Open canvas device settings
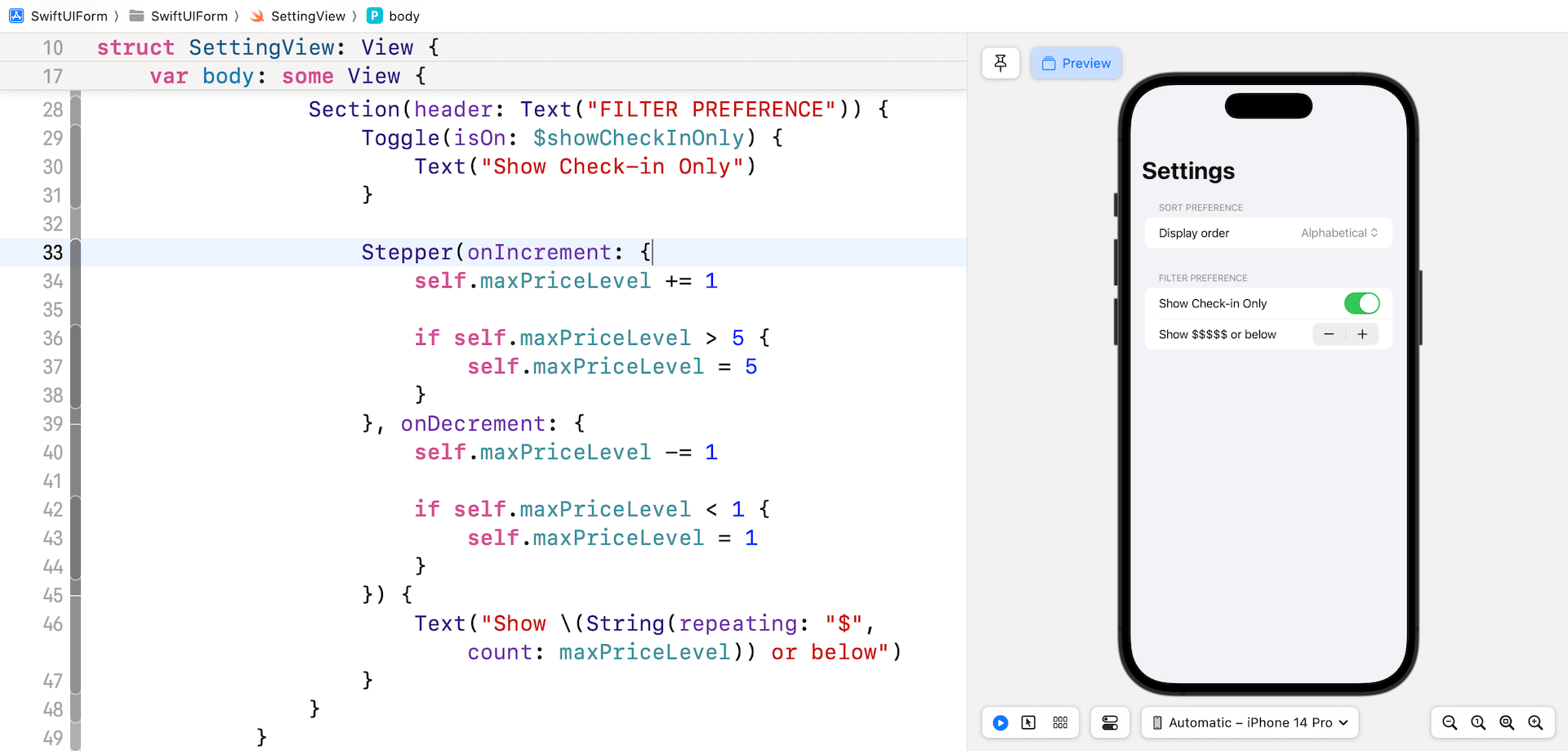1568x751 pixels. [1110, 722]
